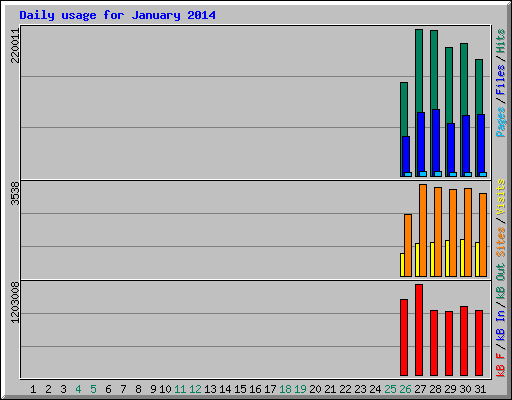Click green weekend day label 26
The height and width of the screenshot is (400, 512).
(x=405, y=389)
